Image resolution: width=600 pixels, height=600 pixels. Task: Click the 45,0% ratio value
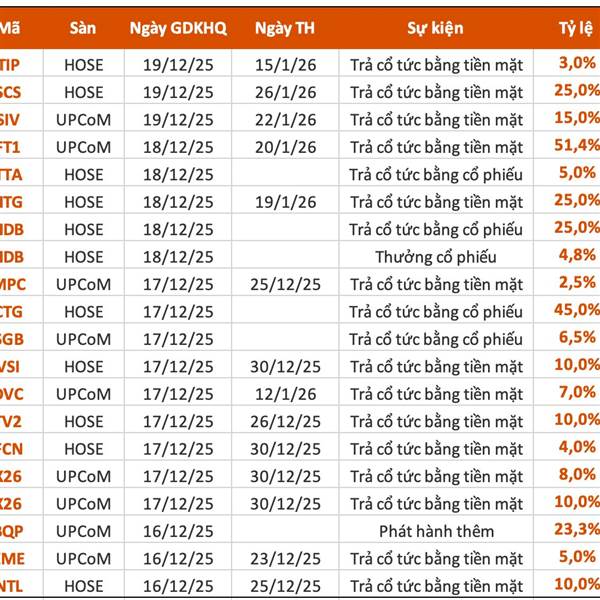point(576,311)
